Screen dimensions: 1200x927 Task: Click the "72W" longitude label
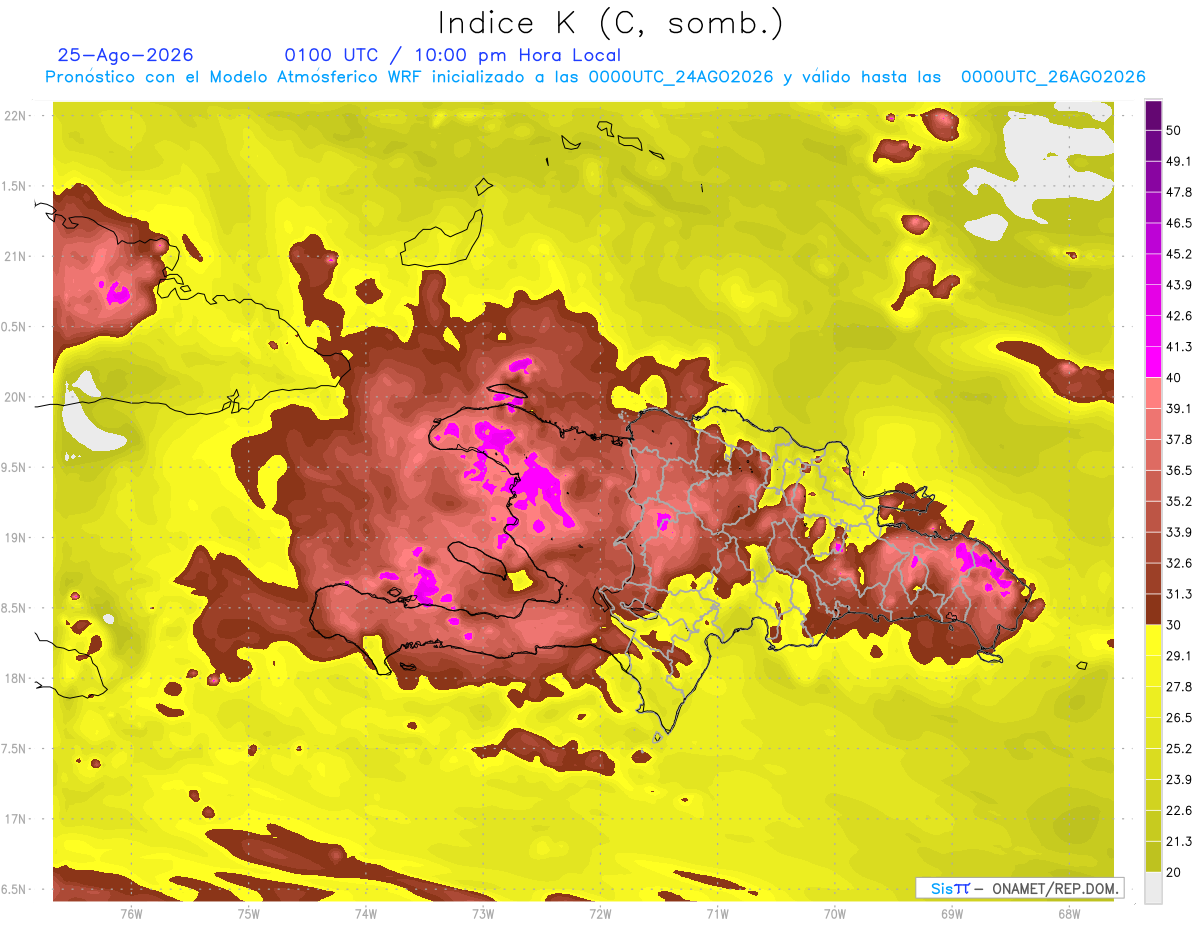(x=600, y=914)
